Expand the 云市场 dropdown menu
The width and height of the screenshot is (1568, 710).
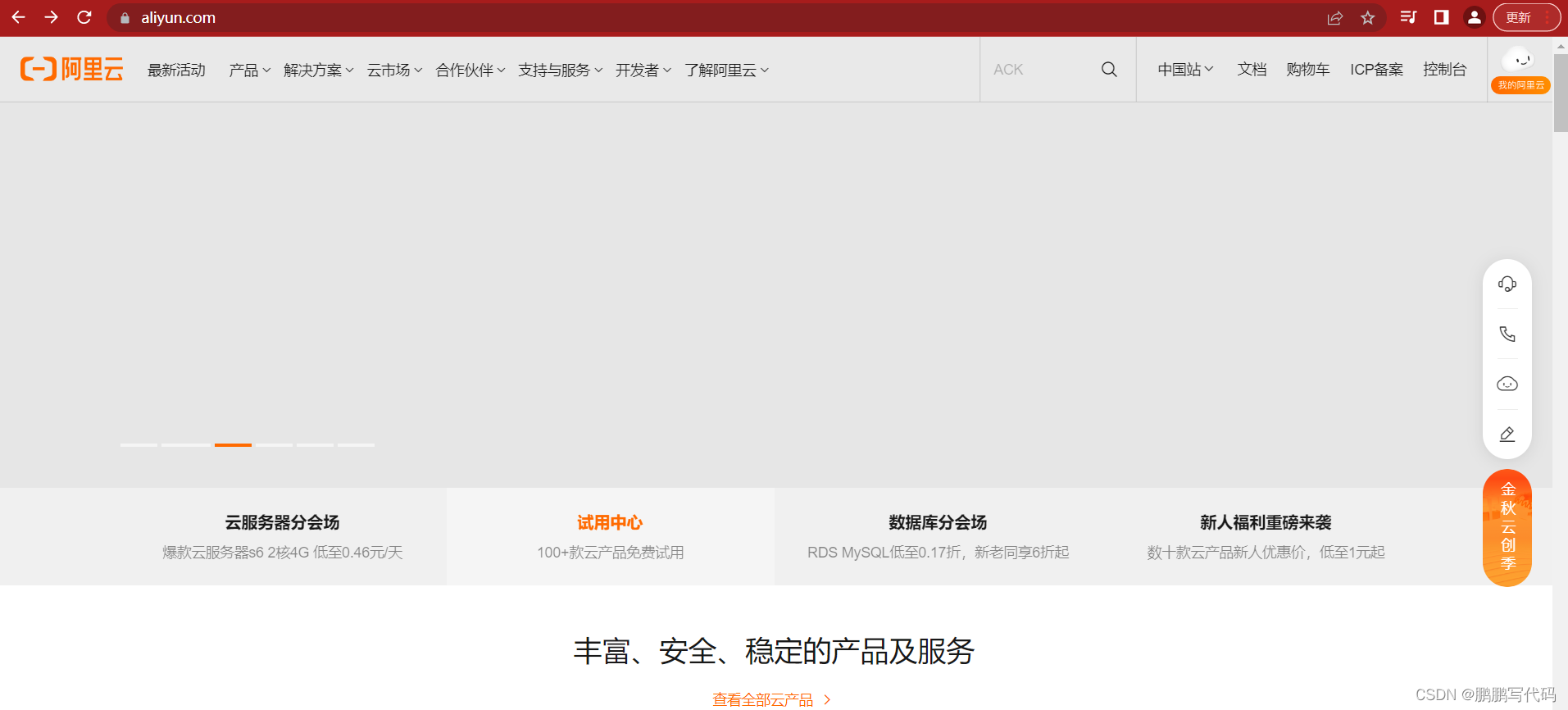pos(394,71)
